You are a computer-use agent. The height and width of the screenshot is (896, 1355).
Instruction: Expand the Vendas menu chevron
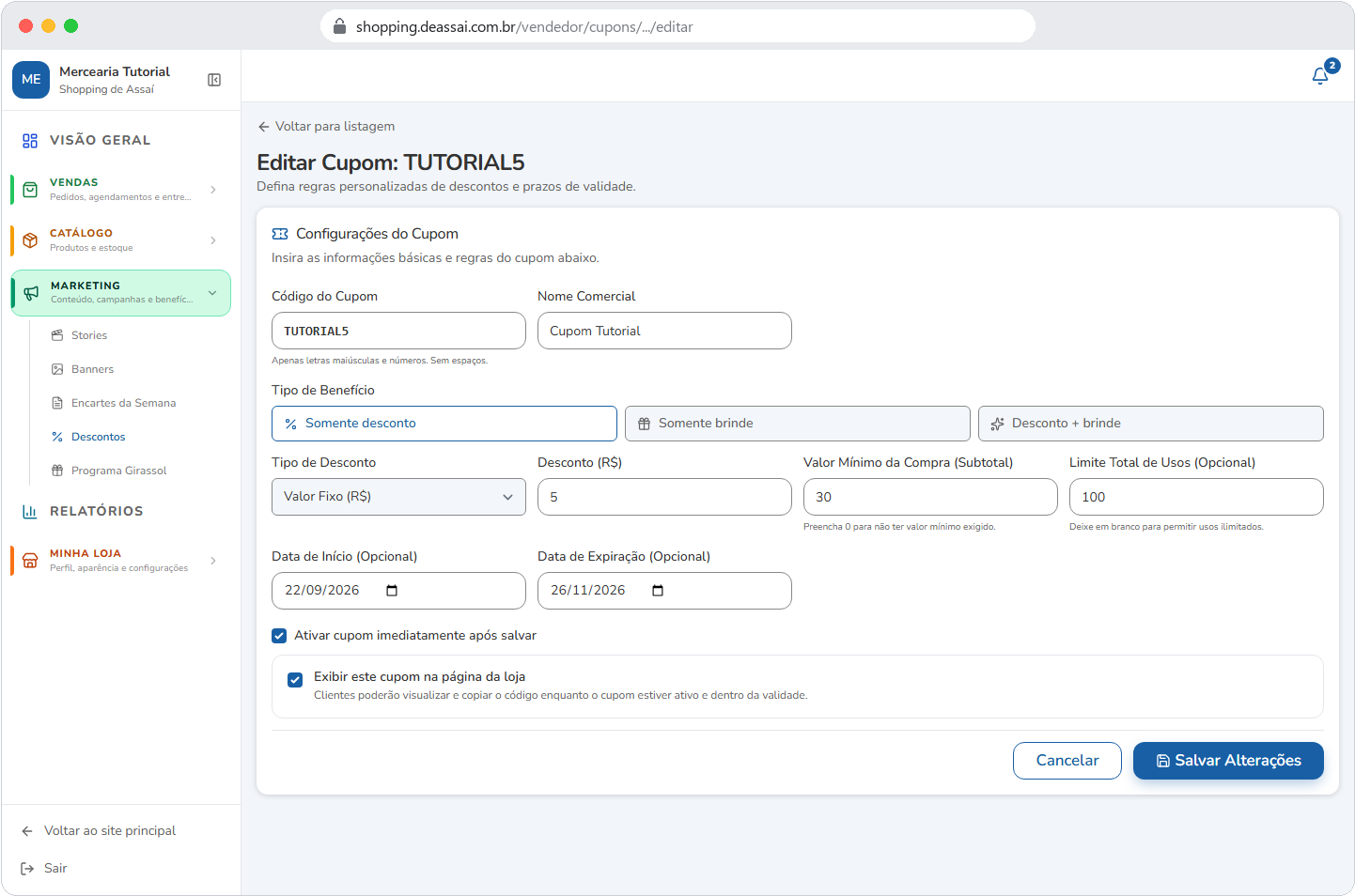[x=213, y=190]
